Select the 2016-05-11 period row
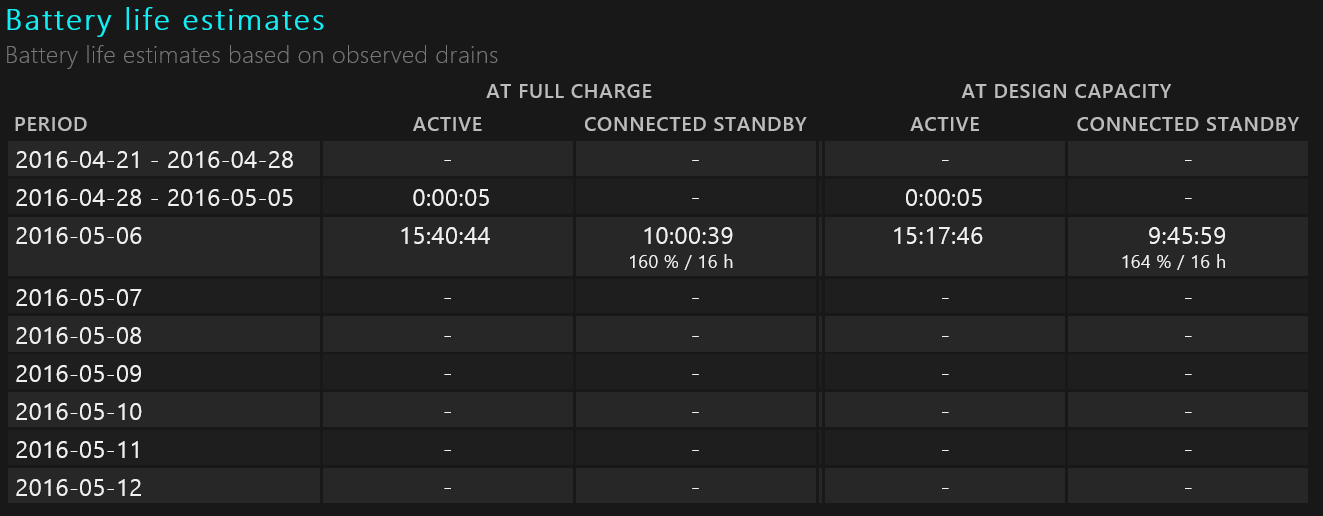The width and height of the screenshot is (1323, 516). point(658,450)
